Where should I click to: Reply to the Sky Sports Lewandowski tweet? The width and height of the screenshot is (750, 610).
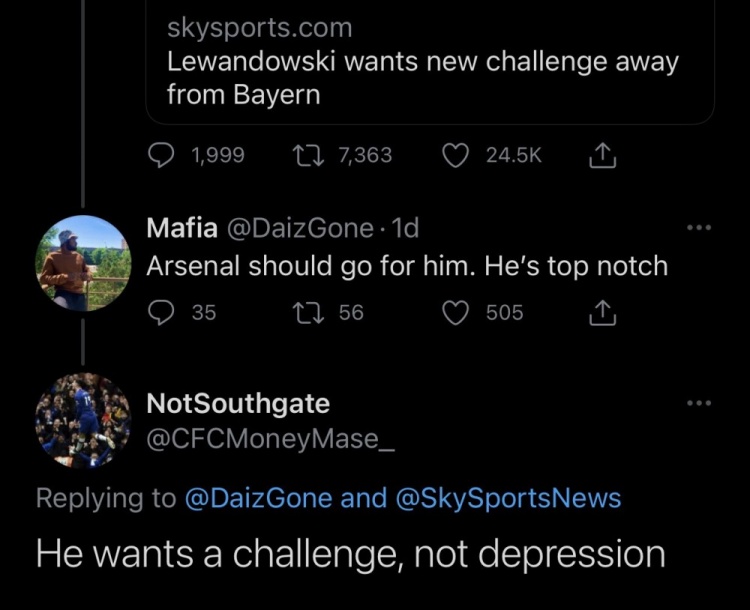pos(162,155)
